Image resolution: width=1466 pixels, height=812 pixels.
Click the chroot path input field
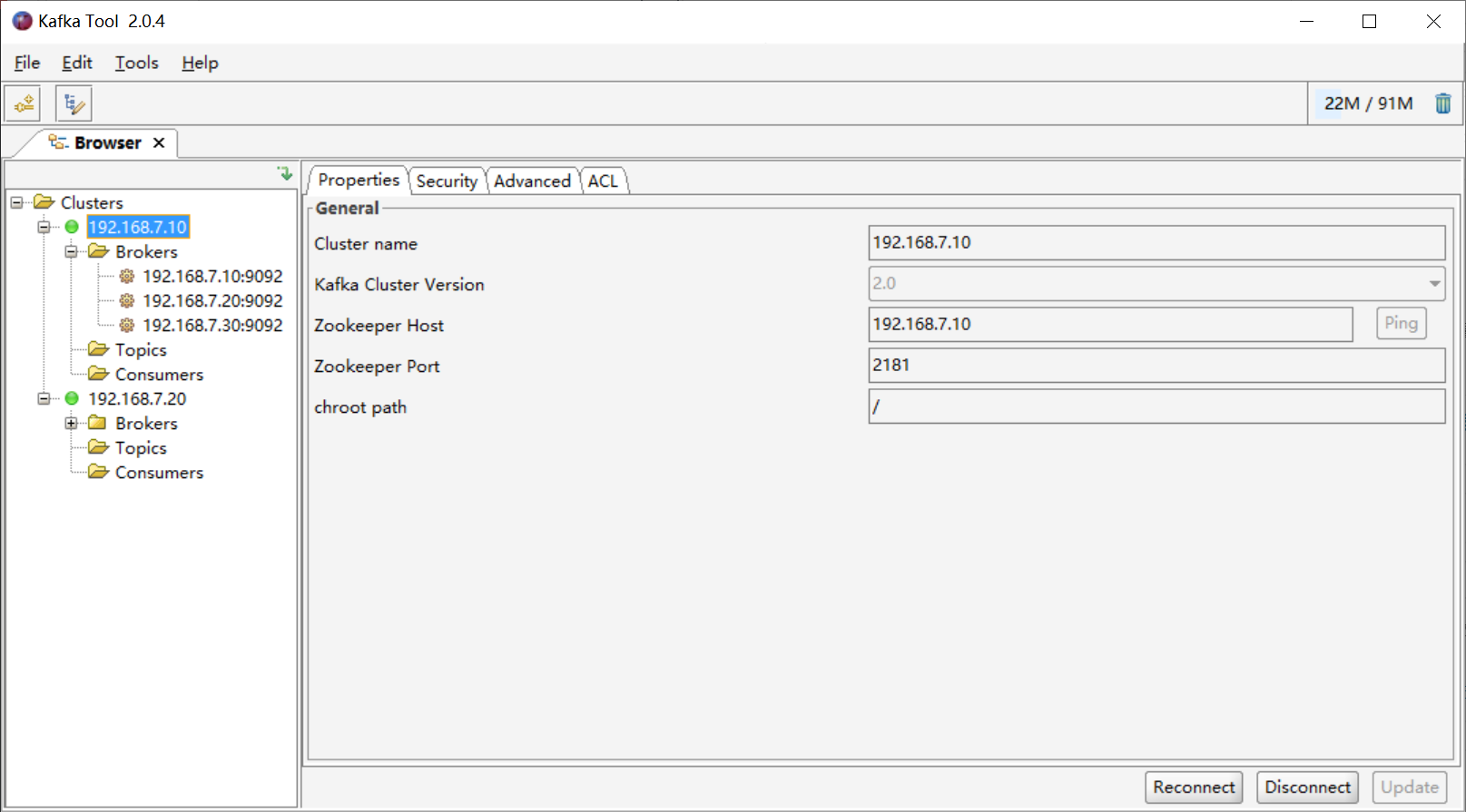point(1156,406)
